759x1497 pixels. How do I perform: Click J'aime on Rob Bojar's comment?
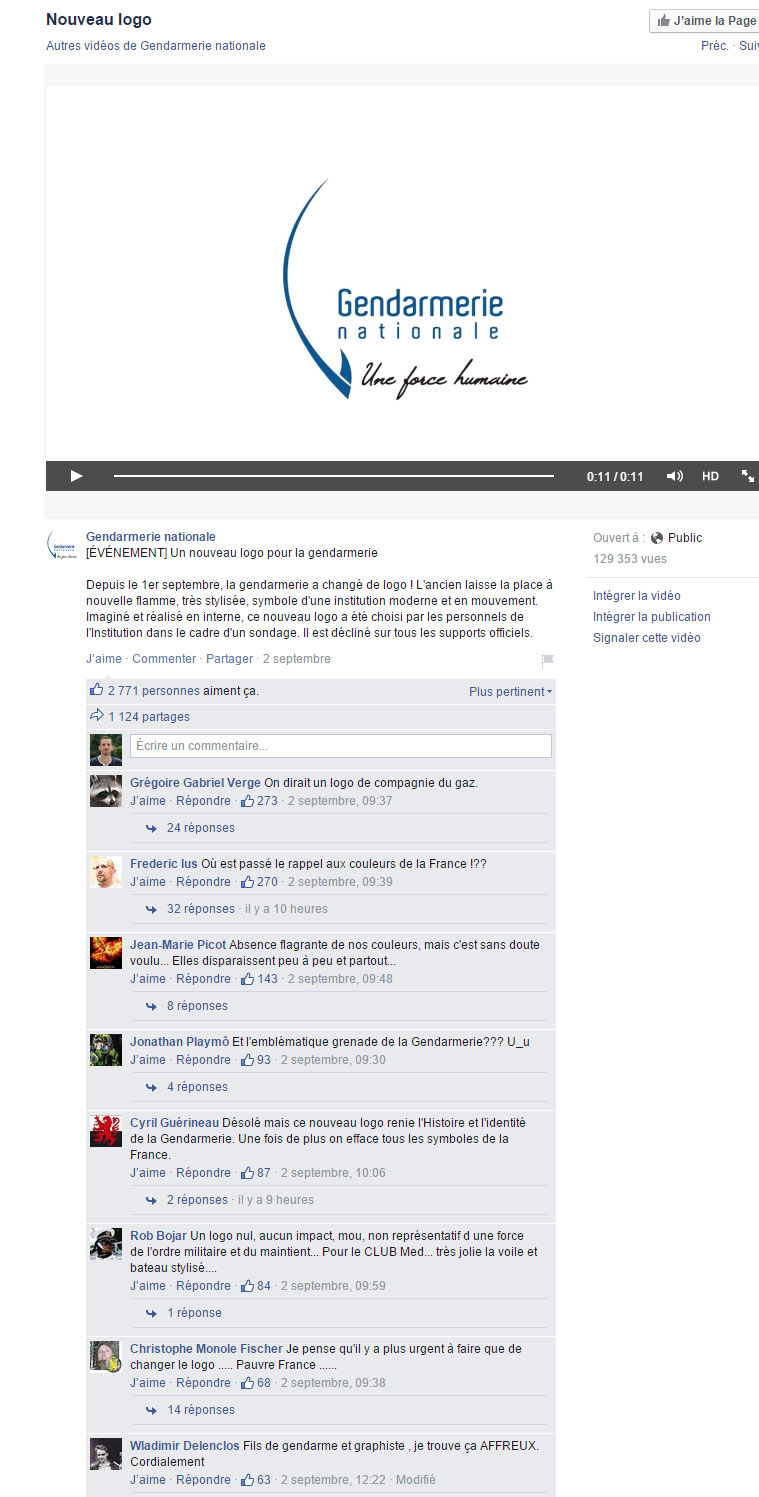pyautogui.click(x=148, y=1286)
